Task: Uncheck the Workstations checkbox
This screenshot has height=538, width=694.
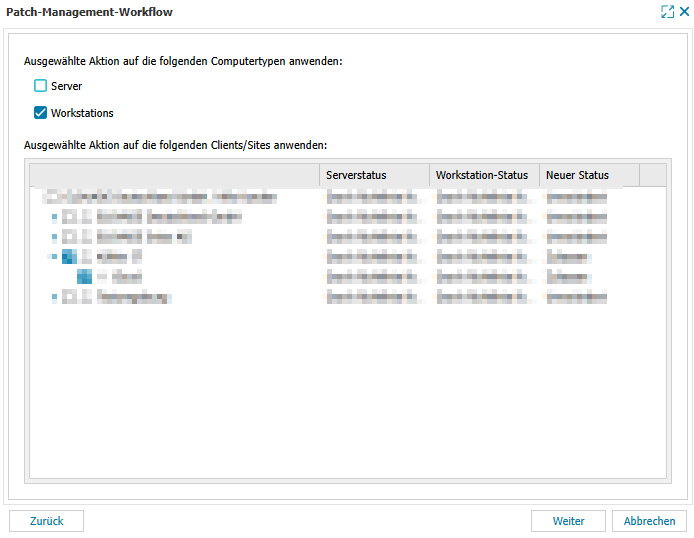Action: pyautogui.click(x=41, y=113)
